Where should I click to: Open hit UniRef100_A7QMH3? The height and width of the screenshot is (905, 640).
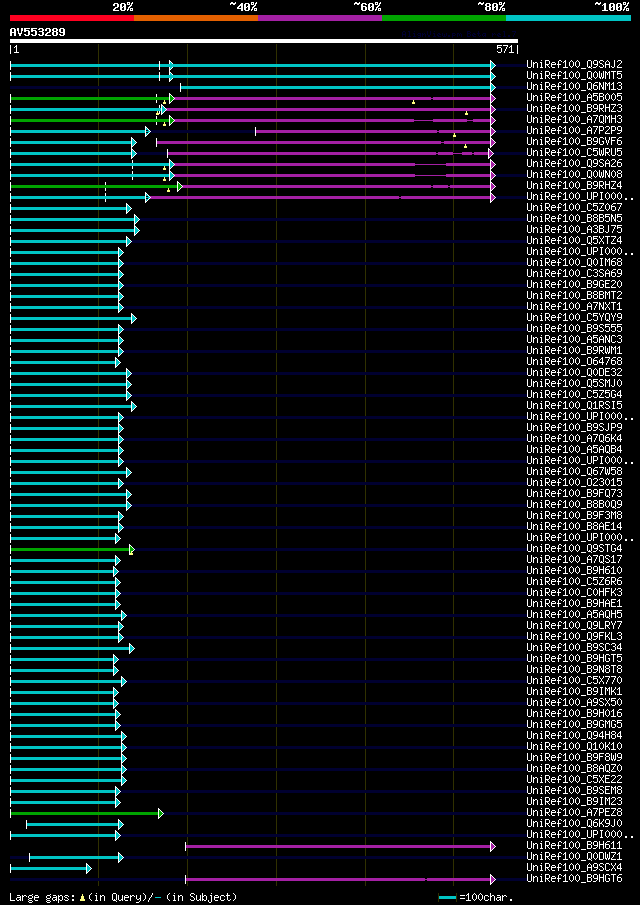(x=575, y=119)
